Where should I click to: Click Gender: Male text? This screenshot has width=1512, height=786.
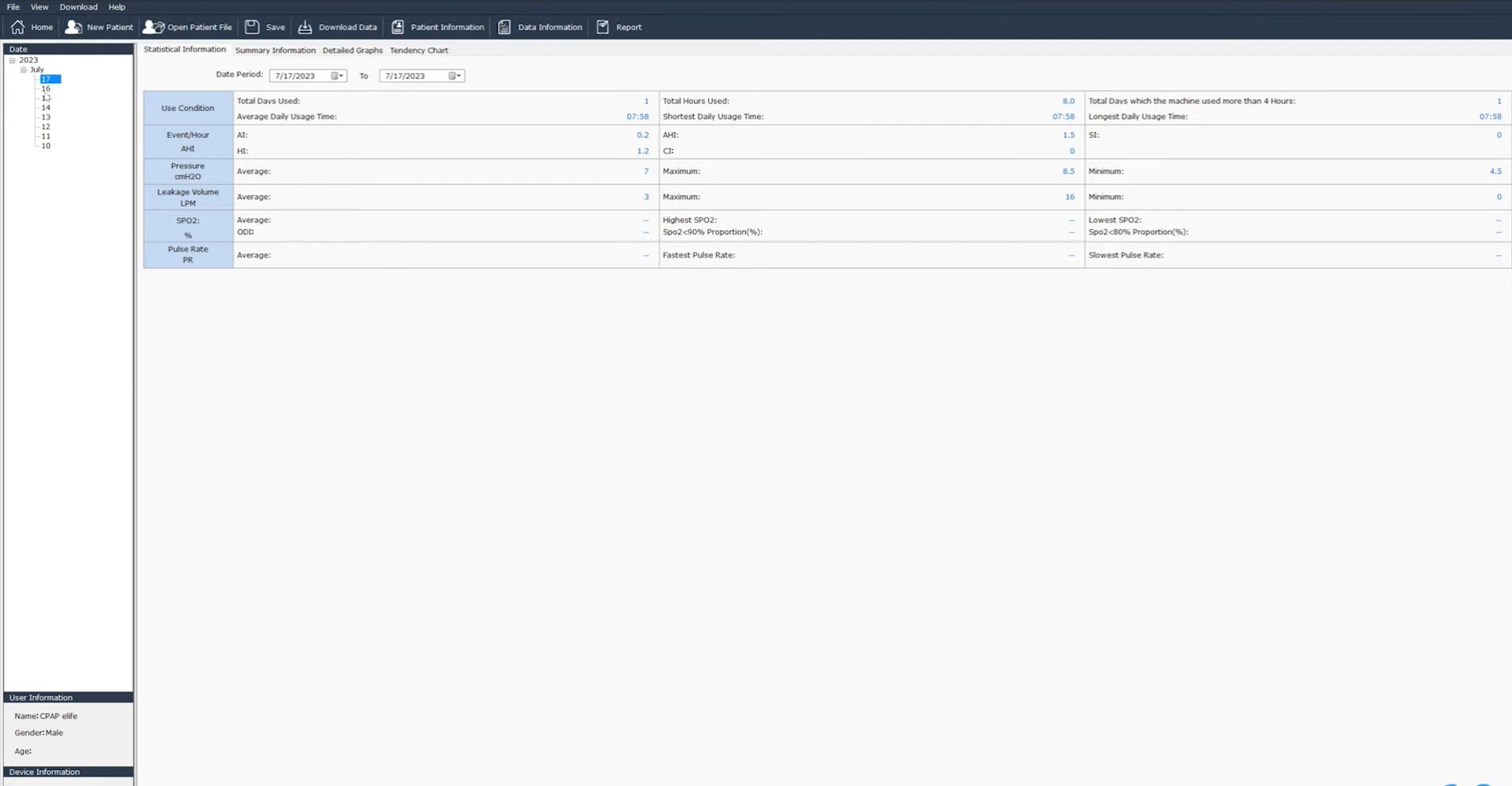[39, 733]
